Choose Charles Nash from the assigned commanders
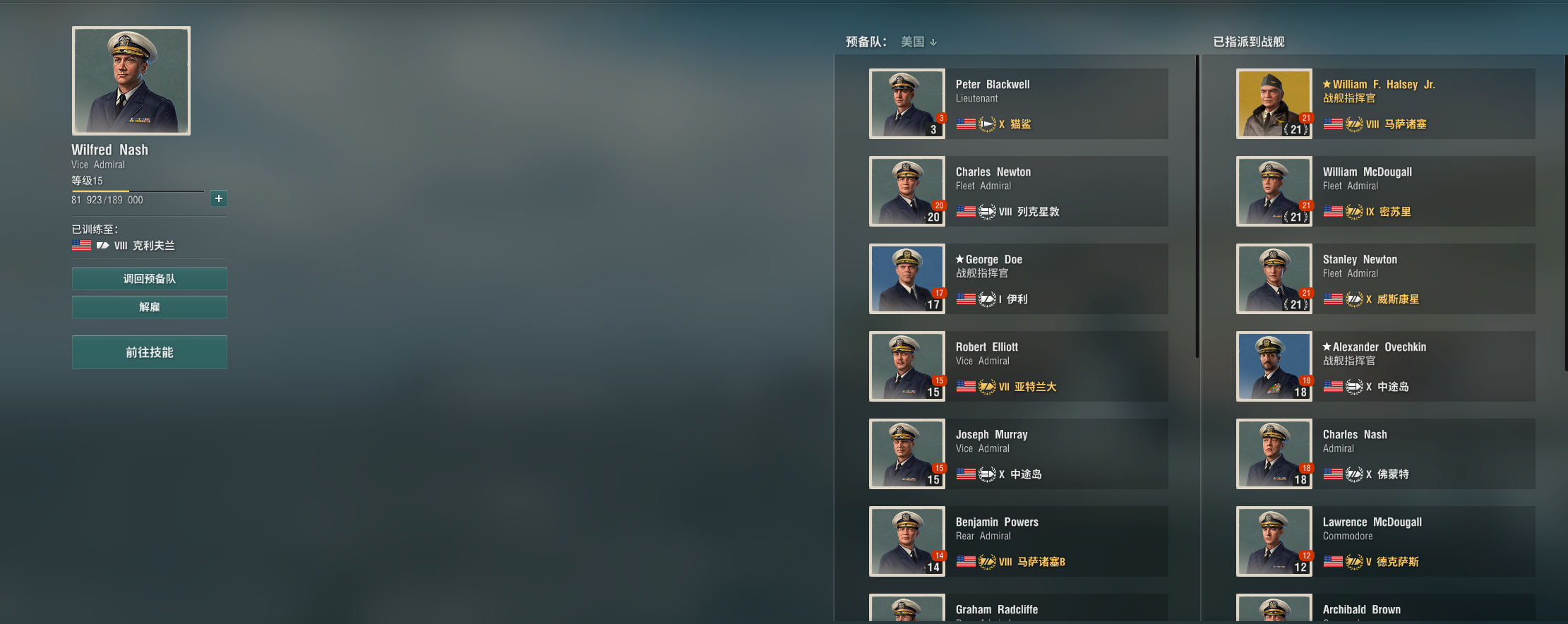This screenshot has height=624, width=1568. tap(1386, 454)
